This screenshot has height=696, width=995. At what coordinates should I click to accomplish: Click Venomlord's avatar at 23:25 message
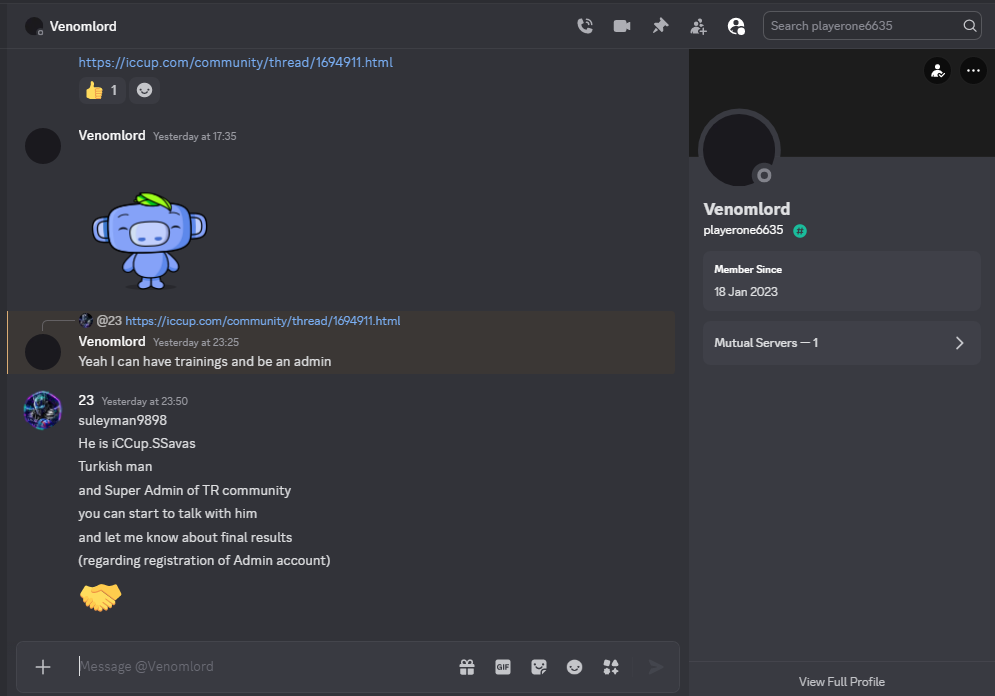click(43, 352)
